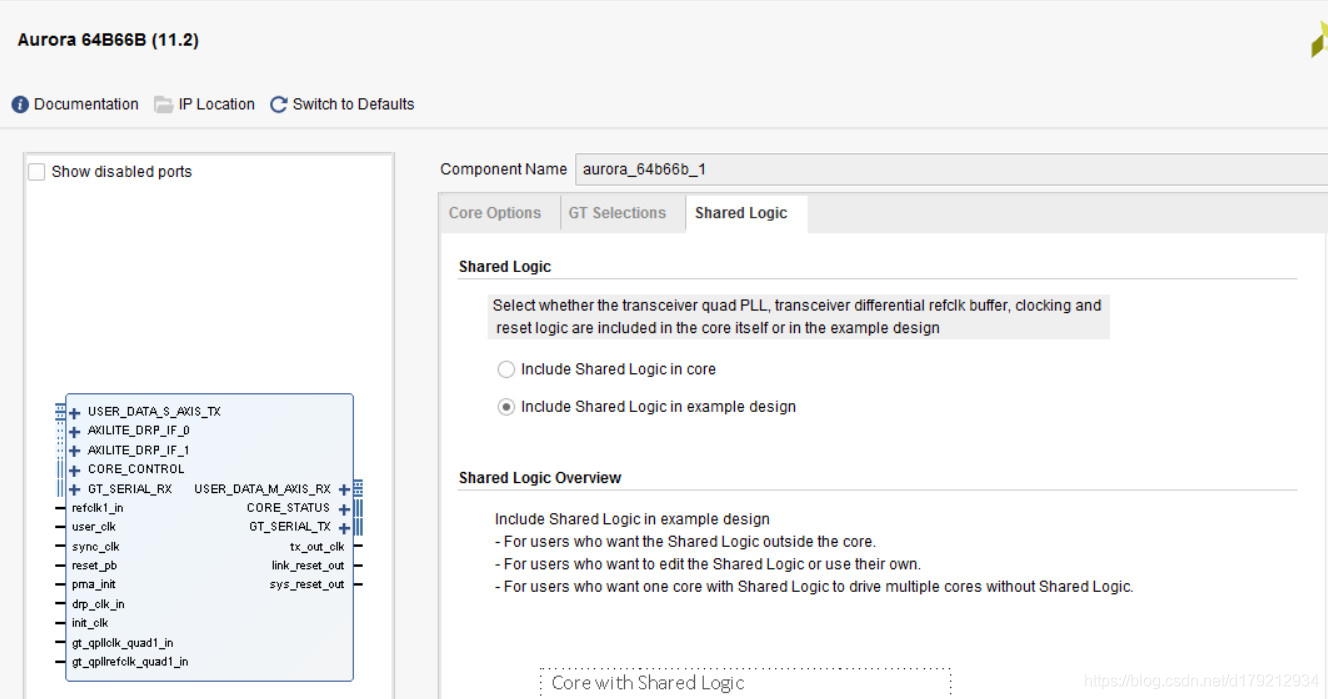Expand GT_SERIAL_TX interface port
The height and width of the screenshot is (699, 1328).
pyautogui.click(x=344, y=527)
